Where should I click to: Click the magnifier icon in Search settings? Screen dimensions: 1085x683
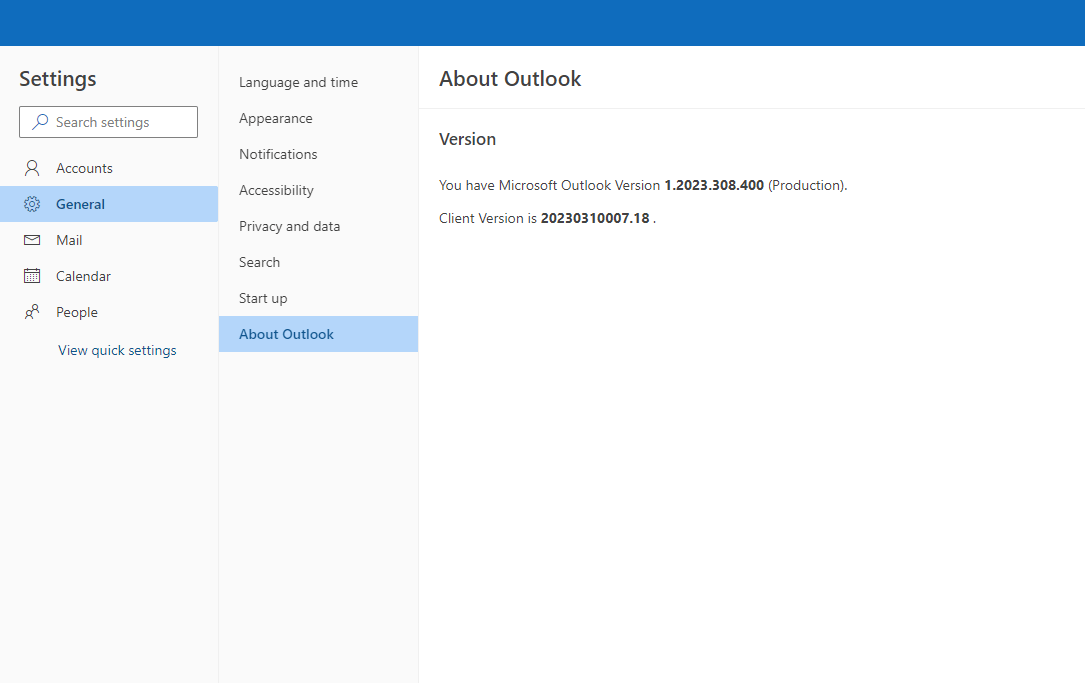pos(40,122)
